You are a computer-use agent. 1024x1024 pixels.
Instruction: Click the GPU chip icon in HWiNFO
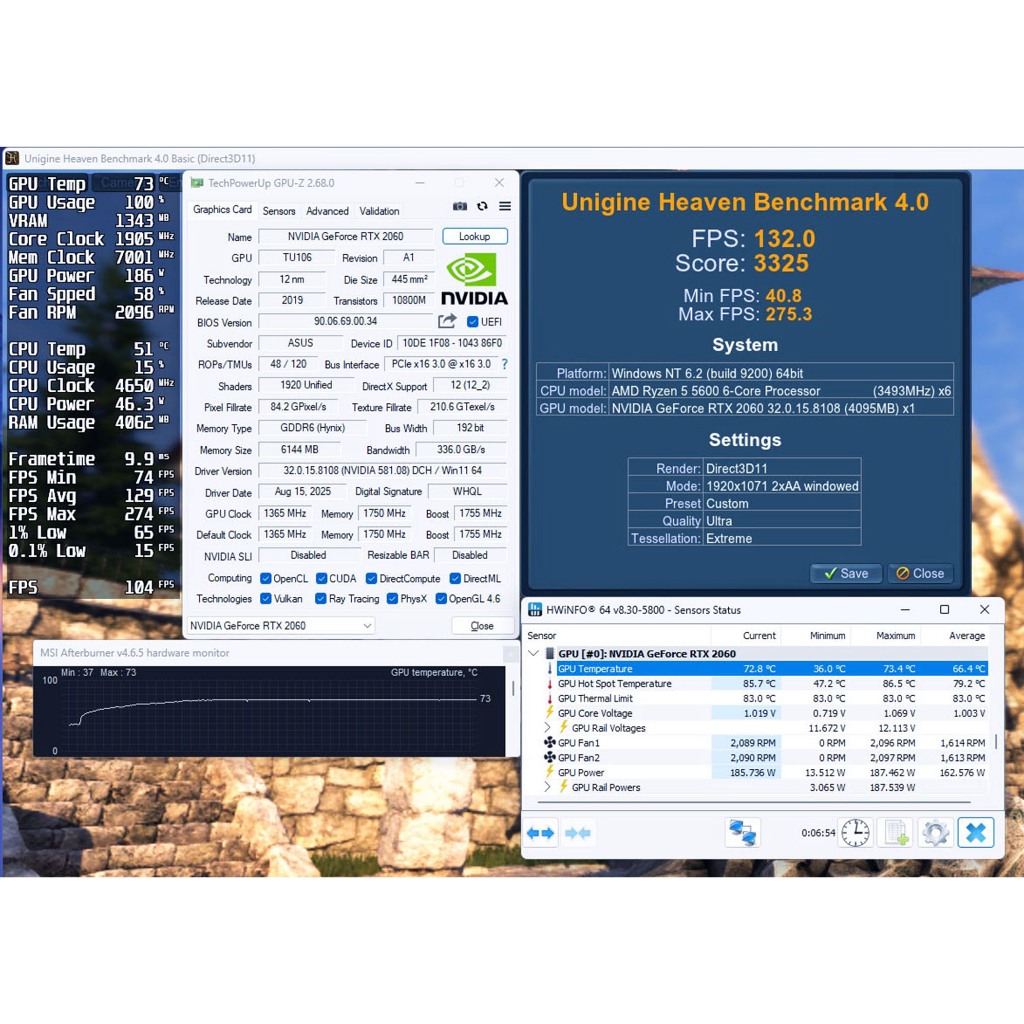coord(550,653)
